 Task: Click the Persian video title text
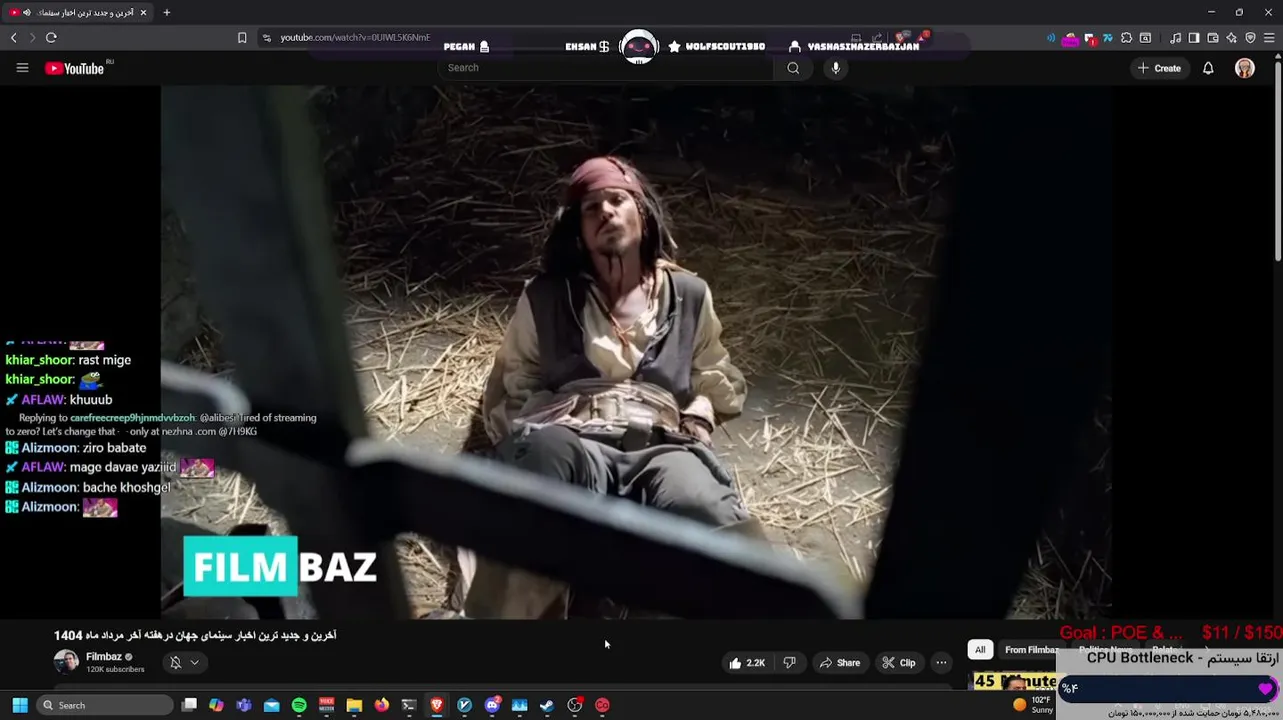pyautogui.click(x=195, y=635)
